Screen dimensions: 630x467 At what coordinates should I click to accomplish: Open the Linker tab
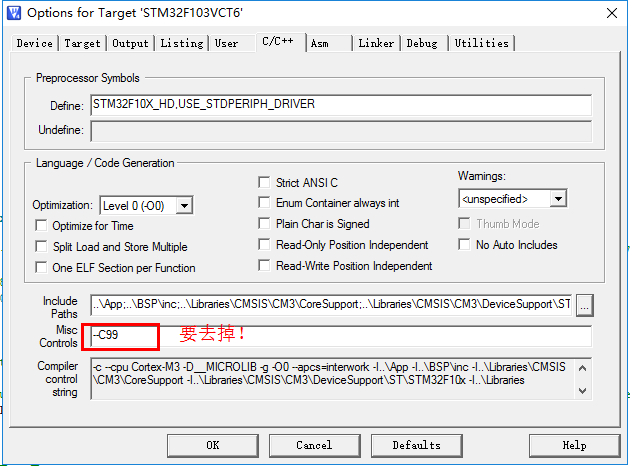376,43
